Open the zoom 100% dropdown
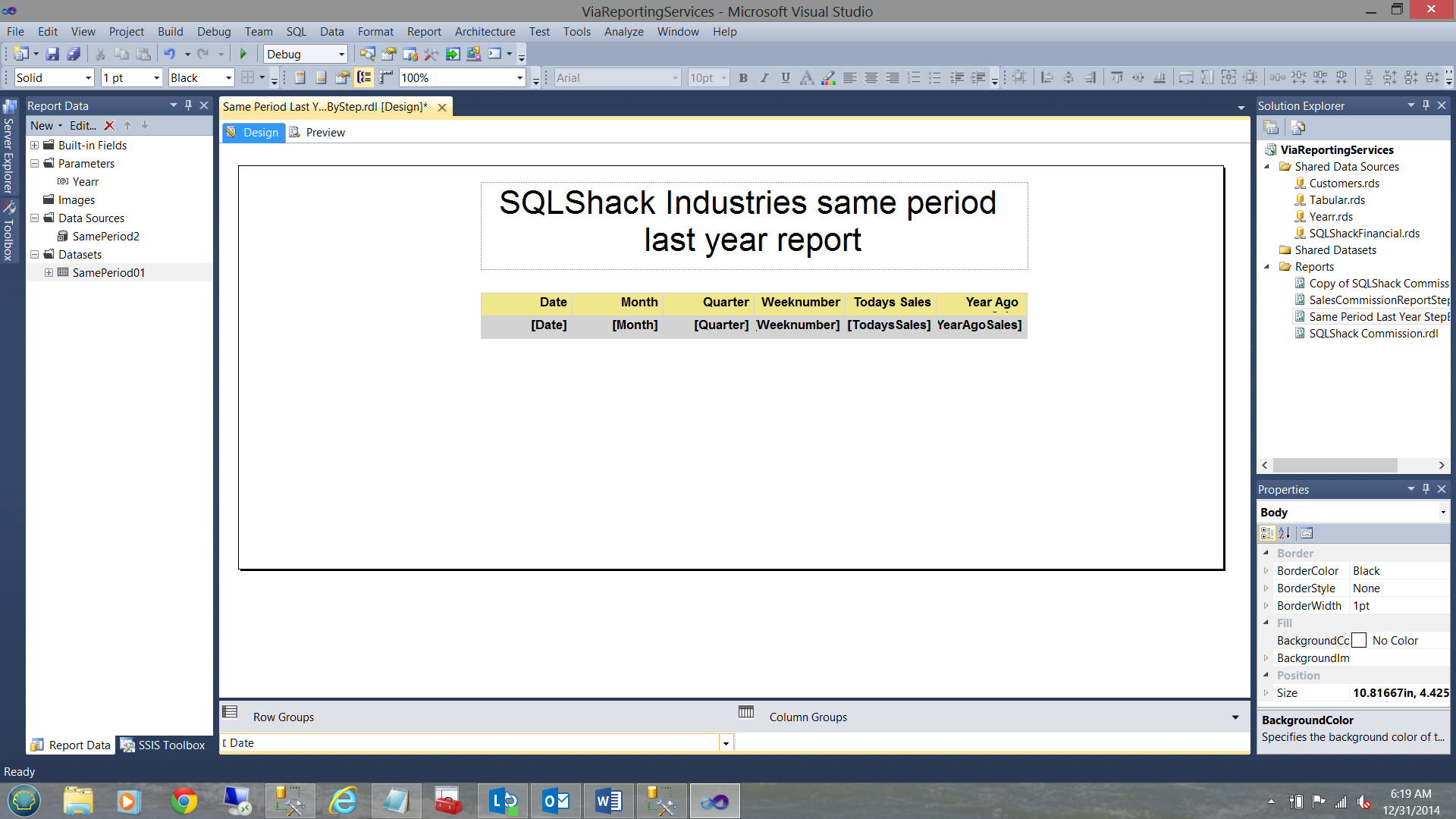This screenshot has height=819, width=1456. (519, 77)
